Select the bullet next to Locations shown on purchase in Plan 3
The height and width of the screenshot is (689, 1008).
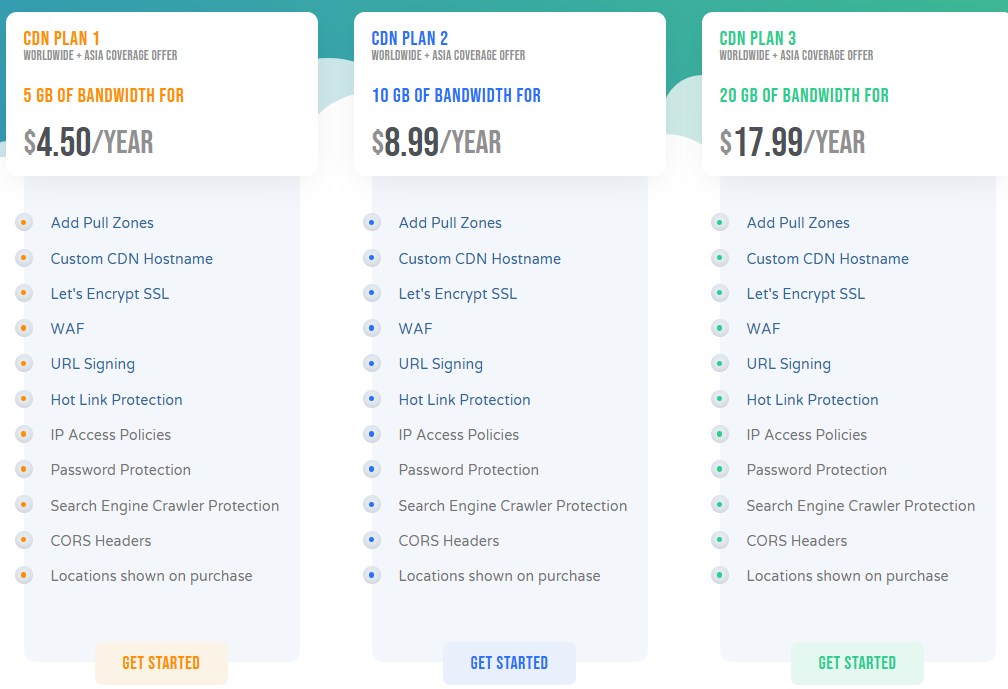(x=720, y=576)
